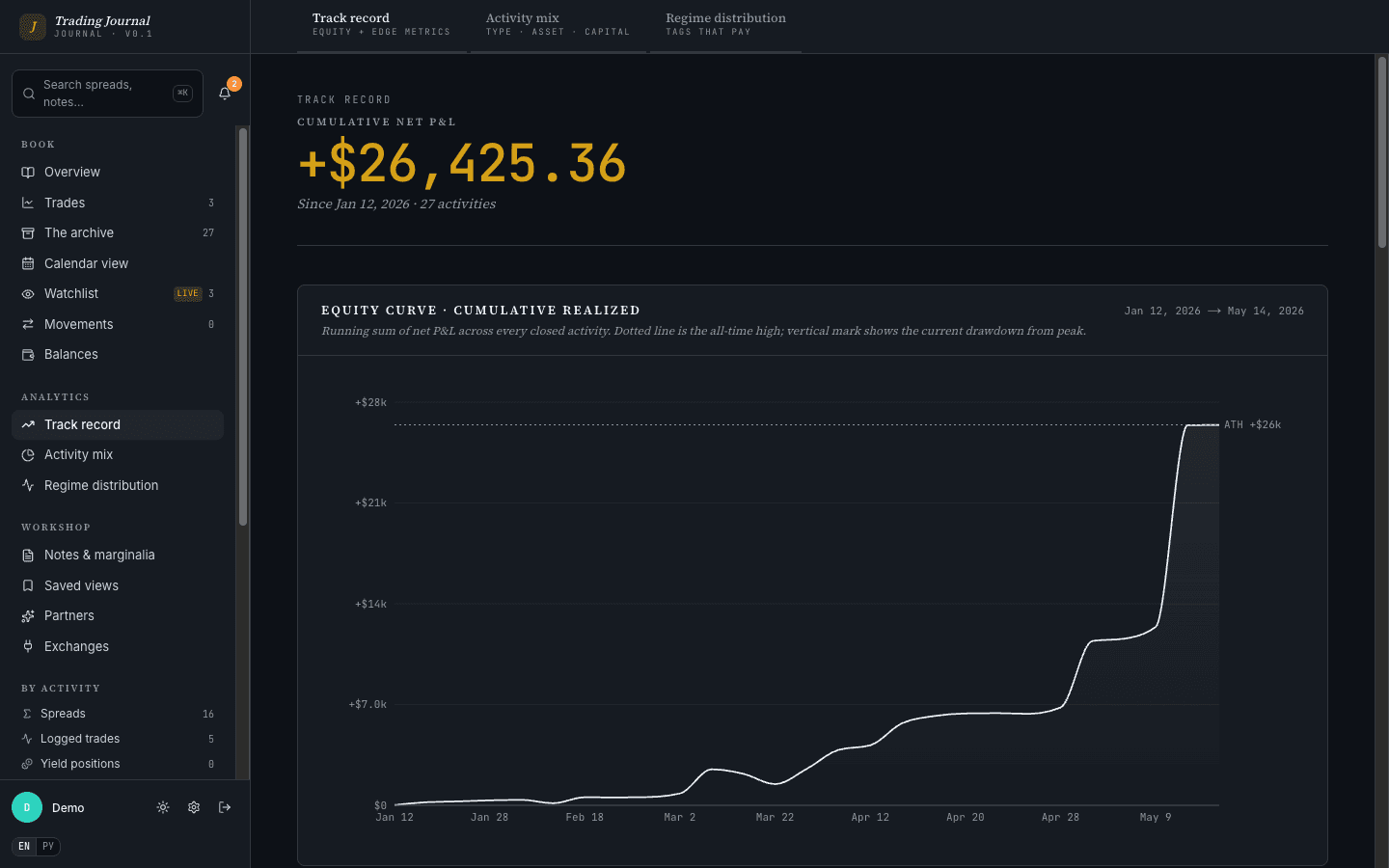Click the Spreads count 16 badge
Screen dimensions: 1389x868
pos(208,715)
